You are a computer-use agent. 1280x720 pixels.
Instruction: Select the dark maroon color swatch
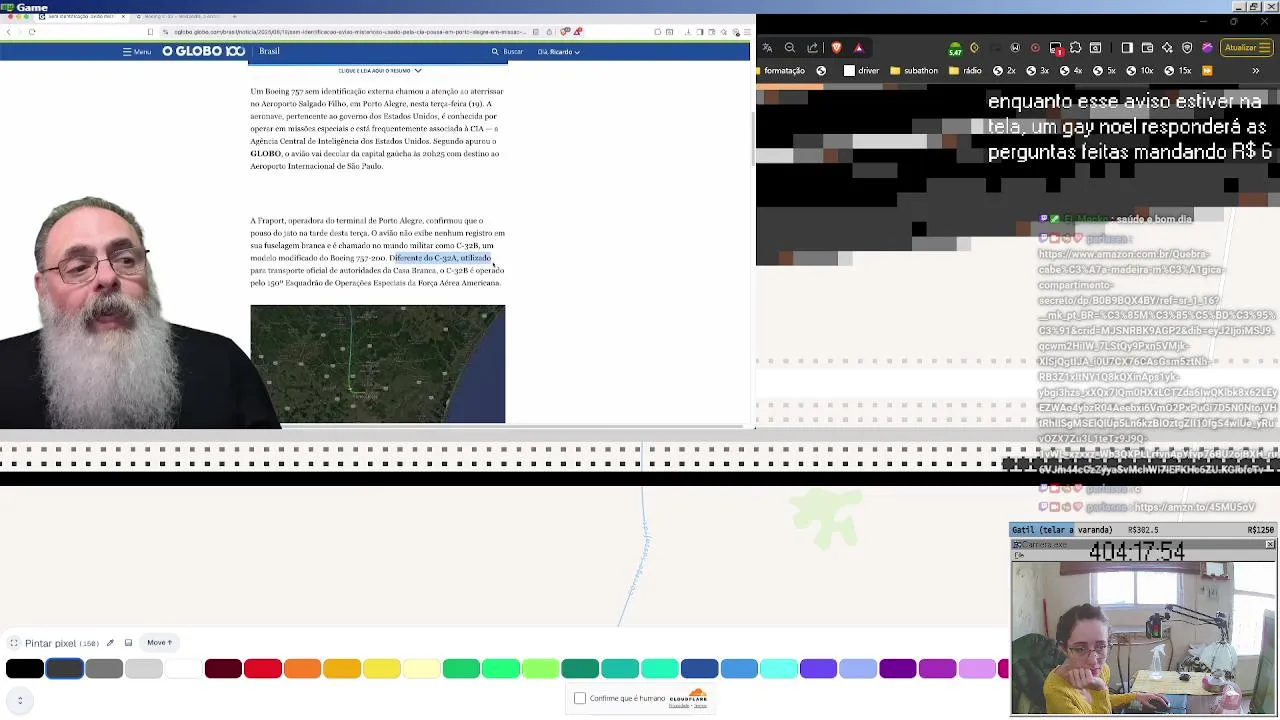[x=223, y=669]
